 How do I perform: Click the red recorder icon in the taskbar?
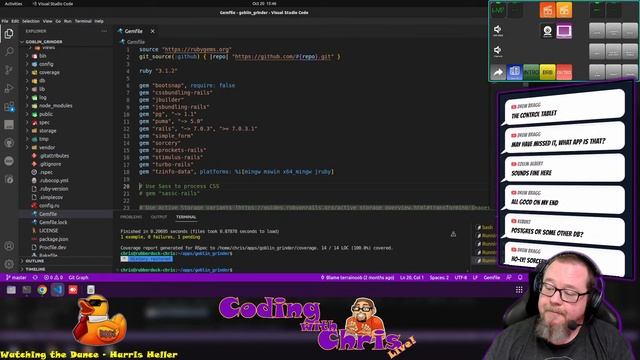73,290
